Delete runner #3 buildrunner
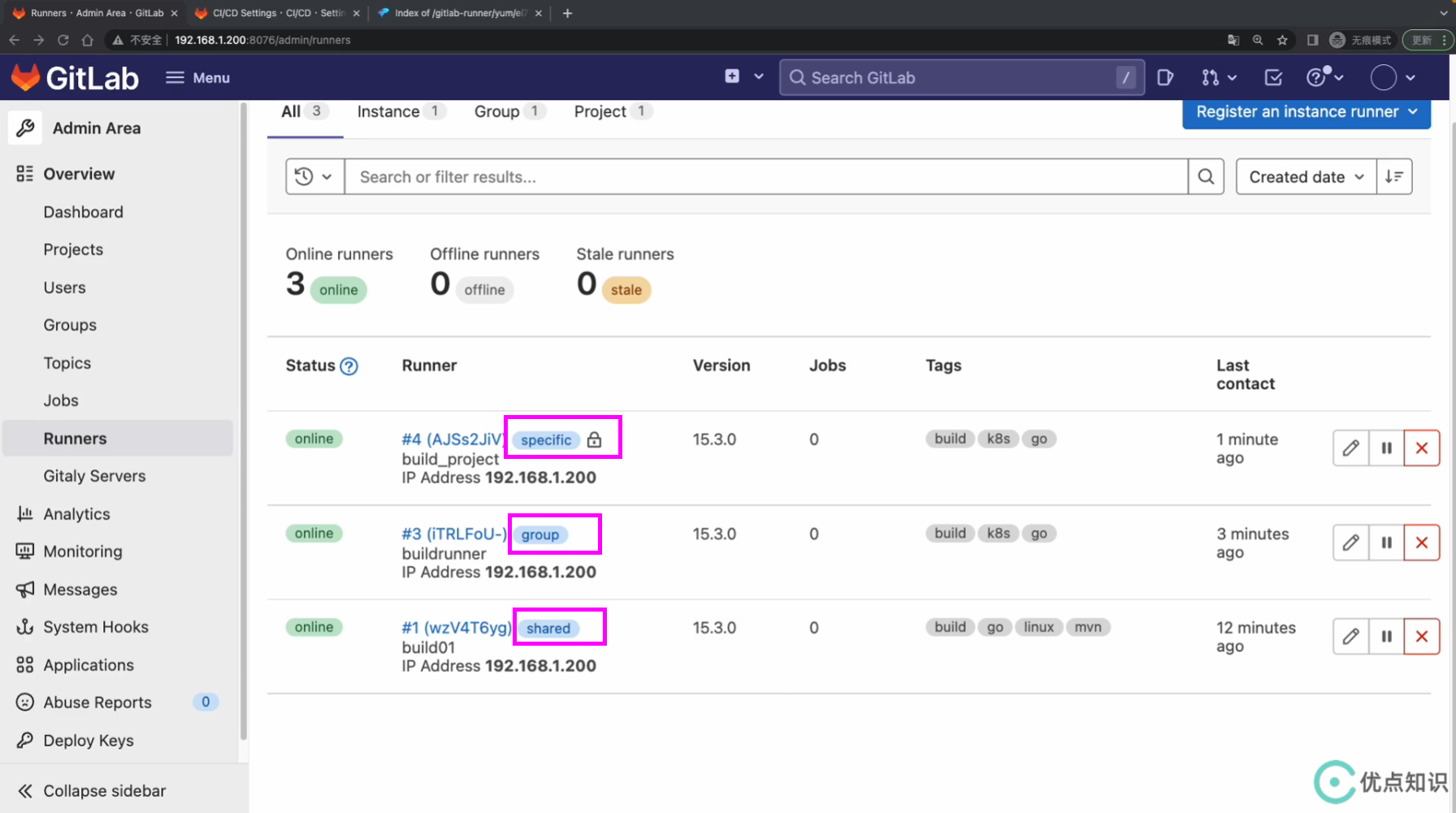Screen dimensions: 1456x813 coord(1422,542)
